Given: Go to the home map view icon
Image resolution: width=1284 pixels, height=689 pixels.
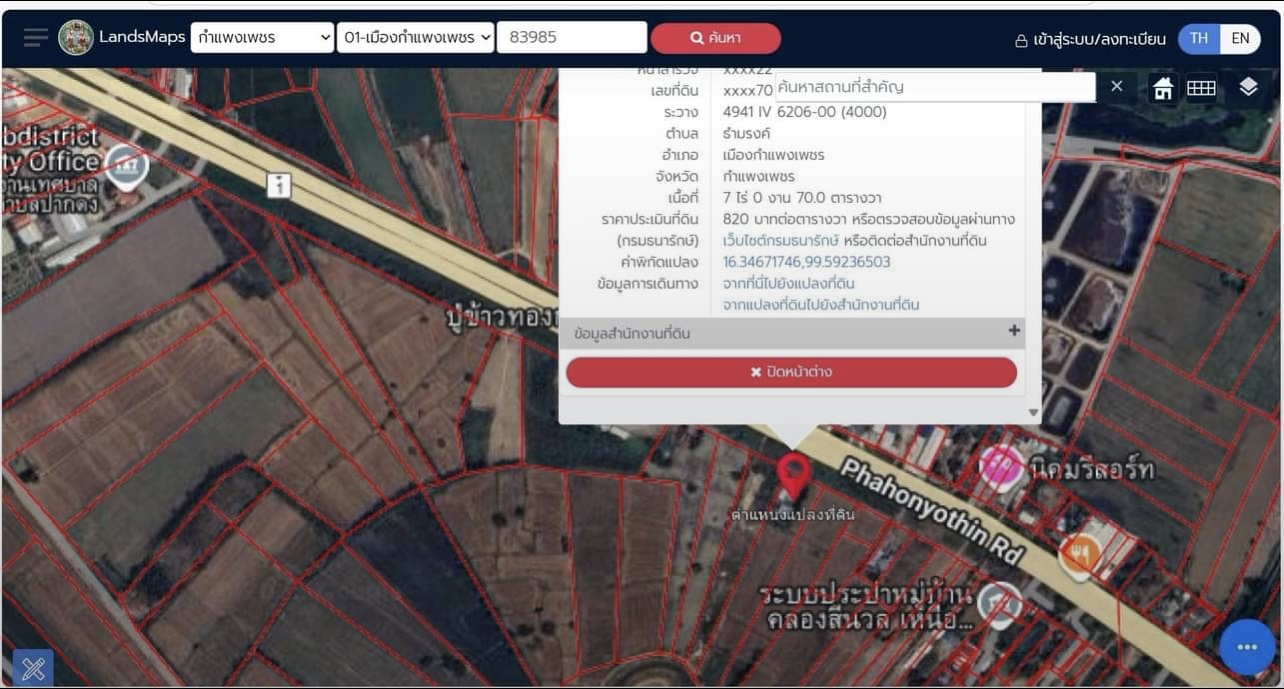Looking at the screenshot, I should click(1163, 88).
